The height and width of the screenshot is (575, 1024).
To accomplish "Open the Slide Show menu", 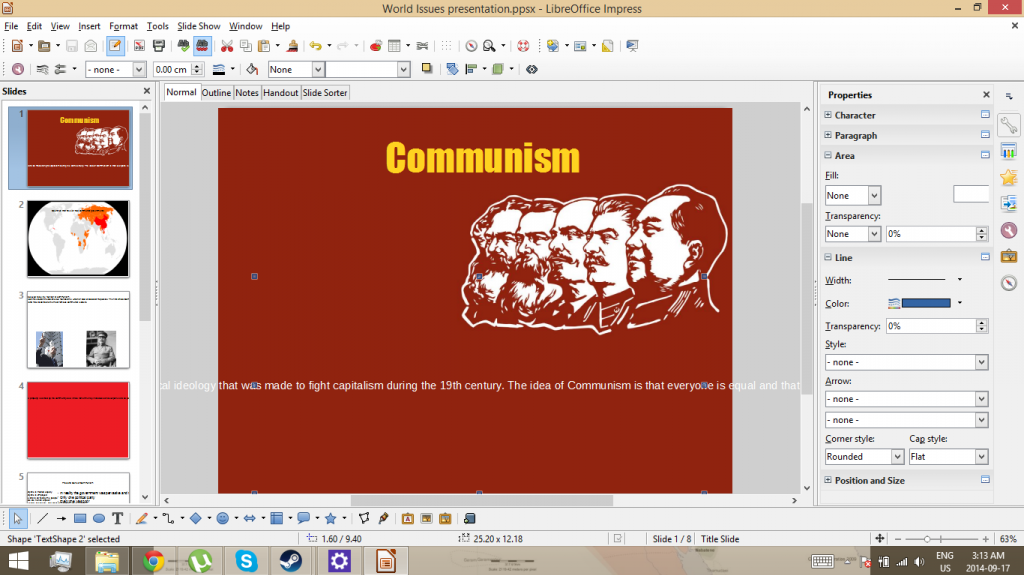I will [199, 26].
